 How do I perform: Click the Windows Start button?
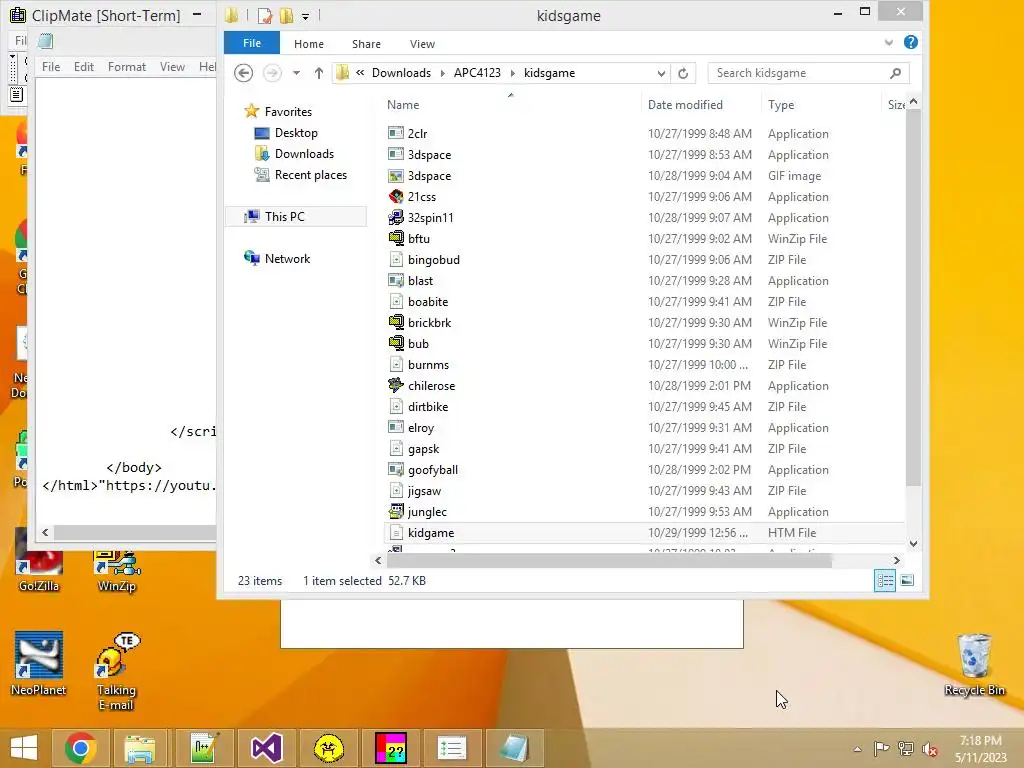(24, 748)
